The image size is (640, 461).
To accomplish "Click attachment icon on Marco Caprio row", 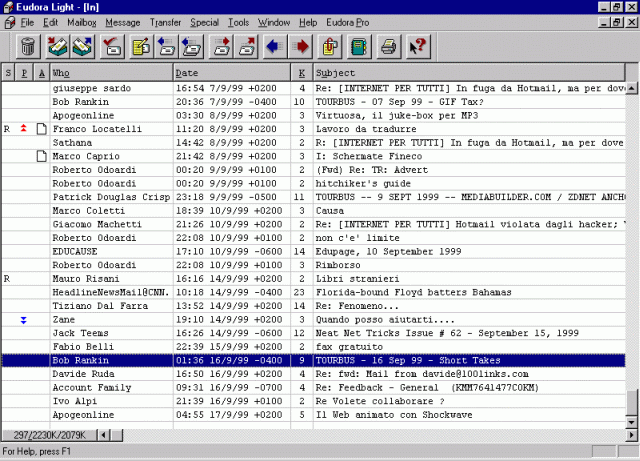I will click(x=41, y=156).
